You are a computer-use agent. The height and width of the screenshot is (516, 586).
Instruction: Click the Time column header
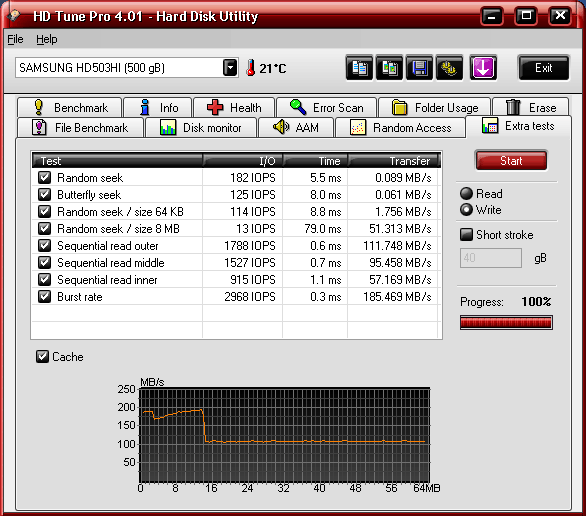tap(315, 161)
